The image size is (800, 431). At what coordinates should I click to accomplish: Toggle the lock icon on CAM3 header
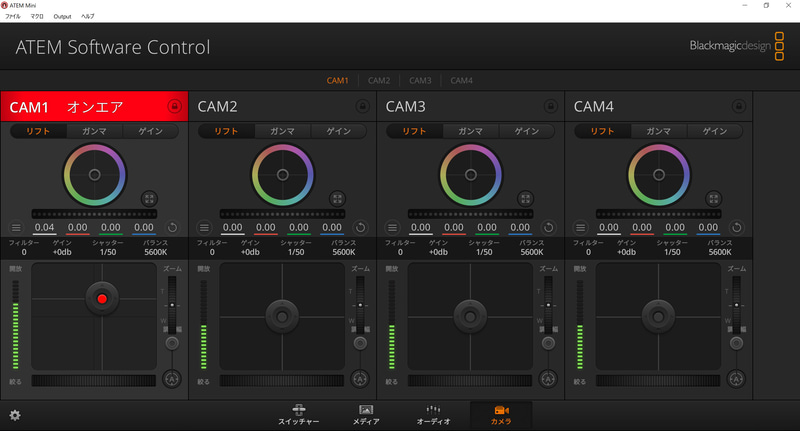pos(551,107)
